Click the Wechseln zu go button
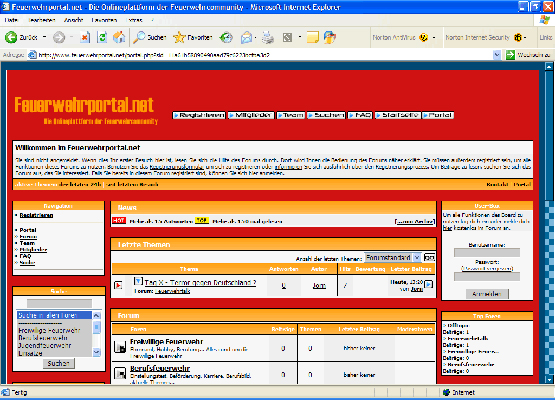 point(529,55)
